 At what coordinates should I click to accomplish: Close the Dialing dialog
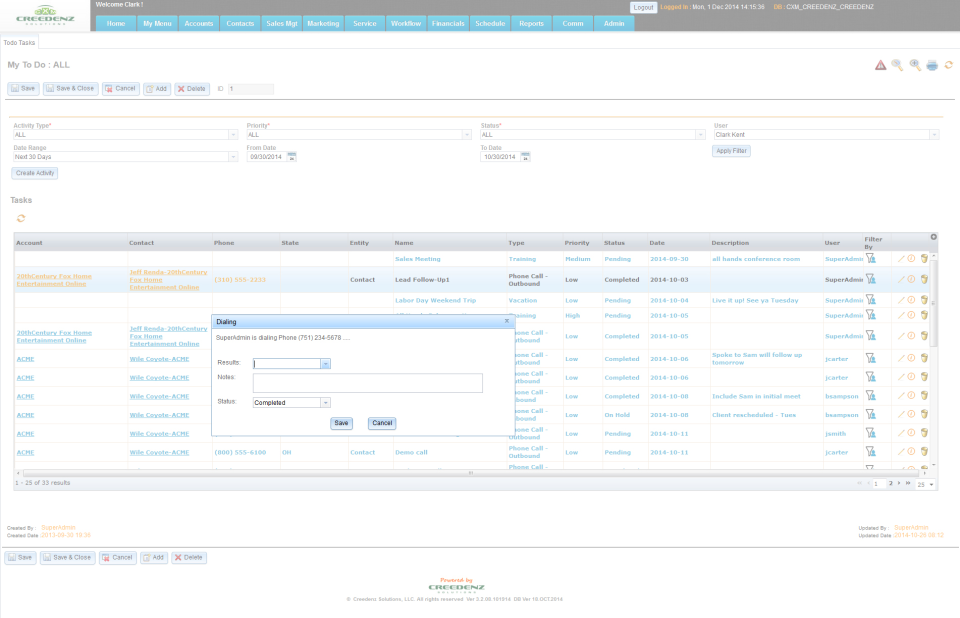(506, 321)
